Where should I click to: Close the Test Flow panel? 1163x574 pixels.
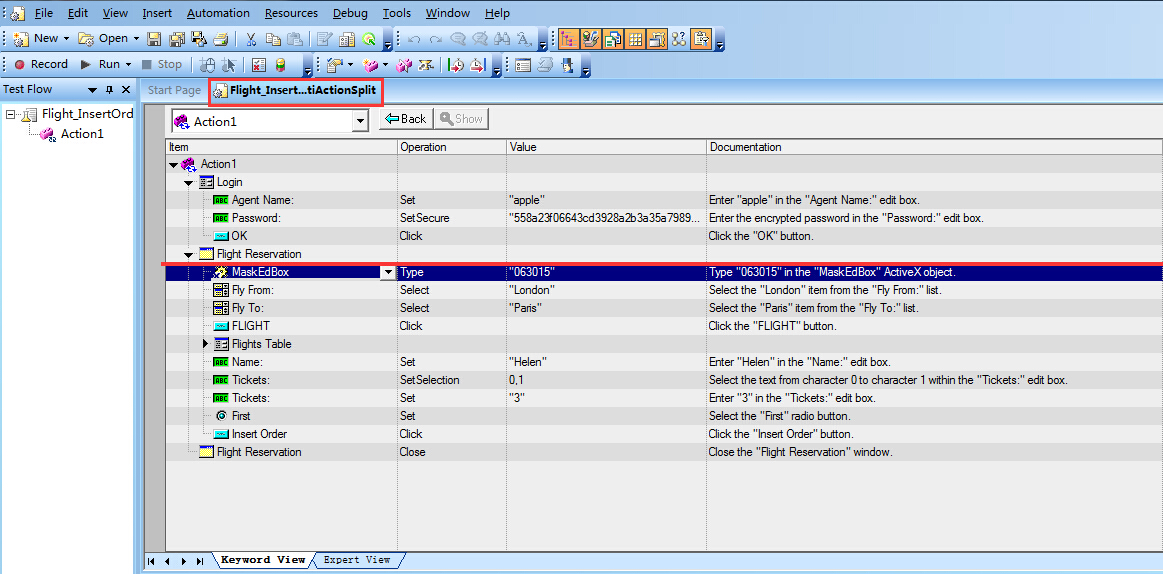126,90
